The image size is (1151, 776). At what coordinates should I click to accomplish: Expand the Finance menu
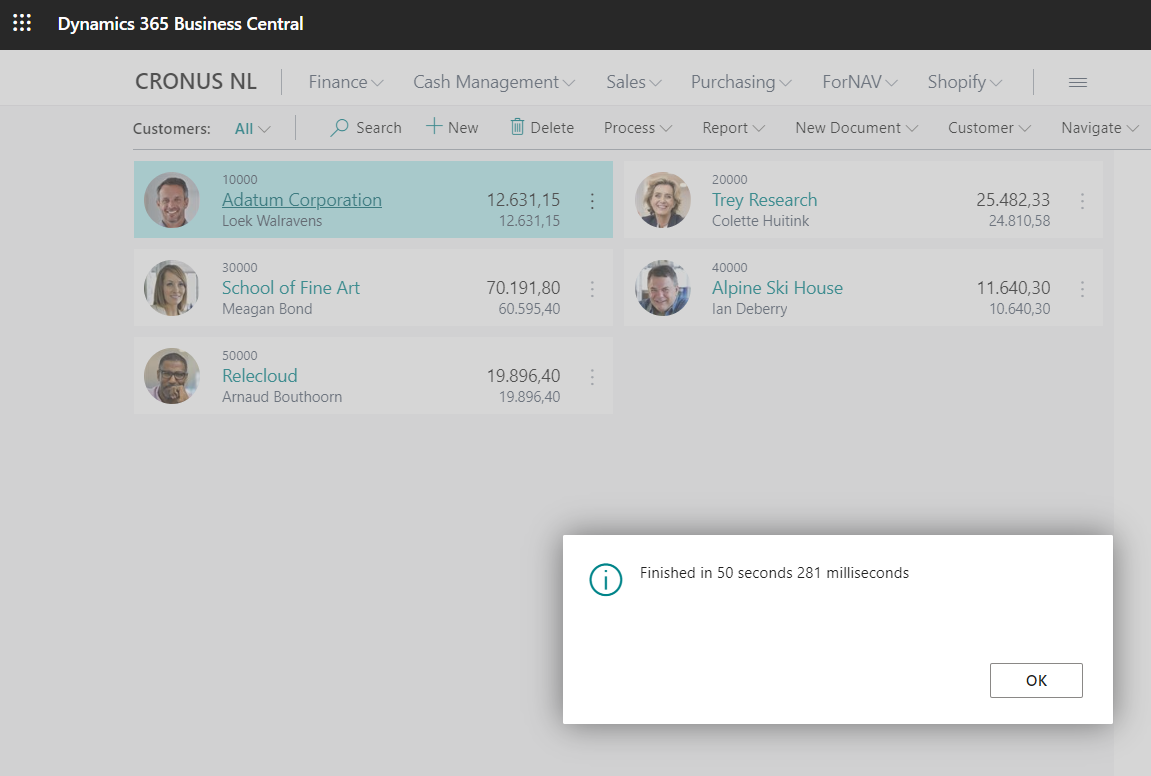346,83
